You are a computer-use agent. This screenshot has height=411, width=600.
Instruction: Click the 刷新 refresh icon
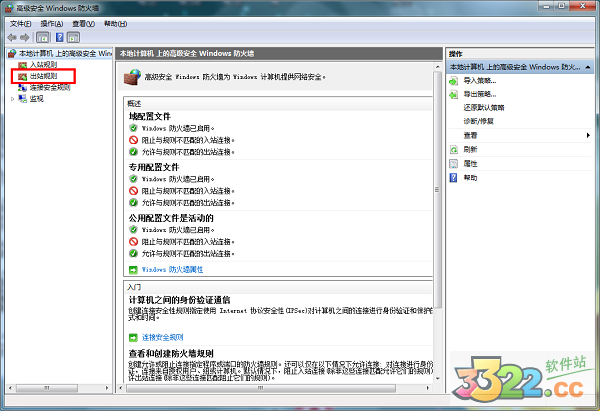point(453,150)
